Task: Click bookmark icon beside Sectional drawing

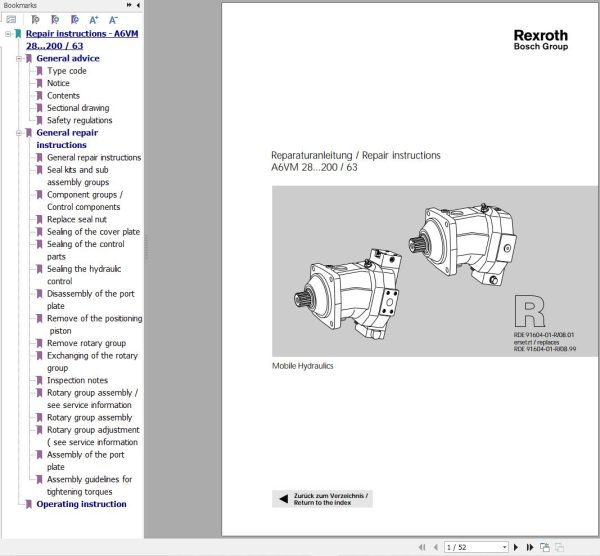Action: click(39, 108)
